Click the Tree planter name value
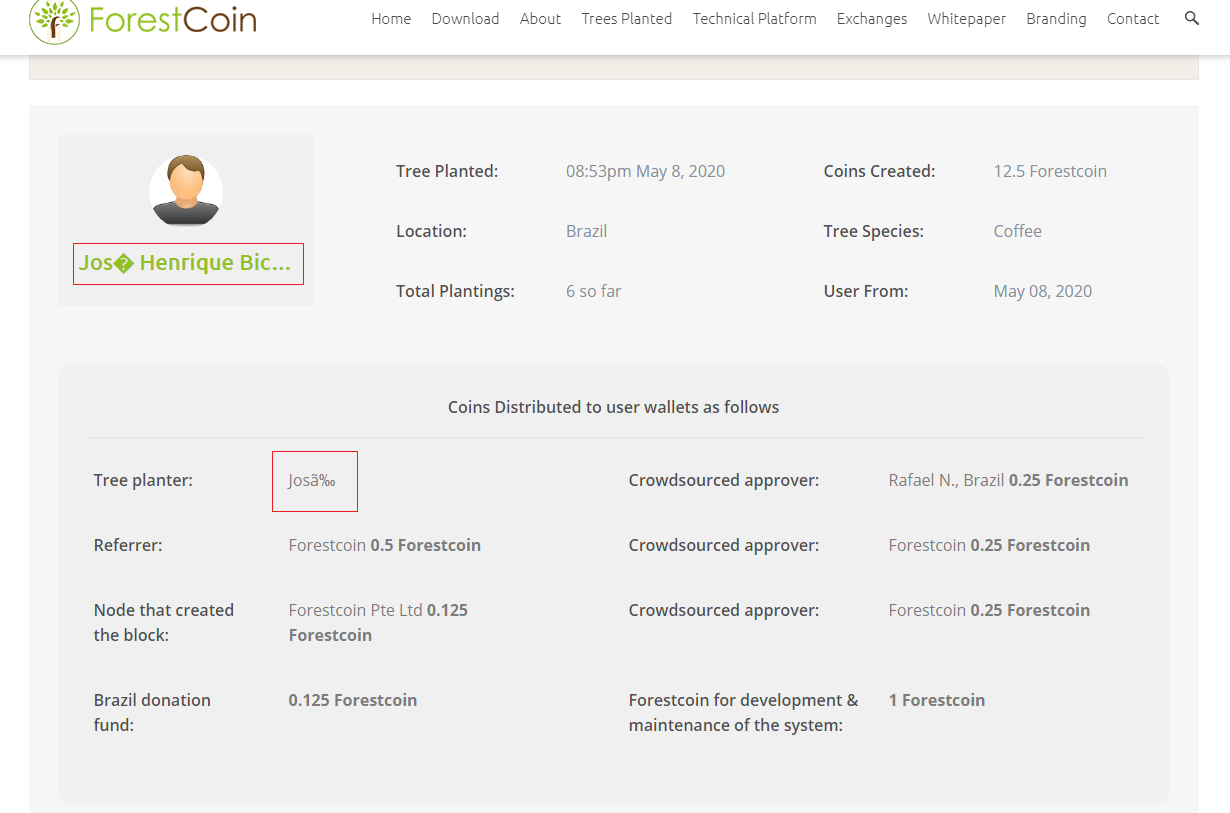This screenshot has height=813, width=1230. pyautogui.click(x=312, y=481)
